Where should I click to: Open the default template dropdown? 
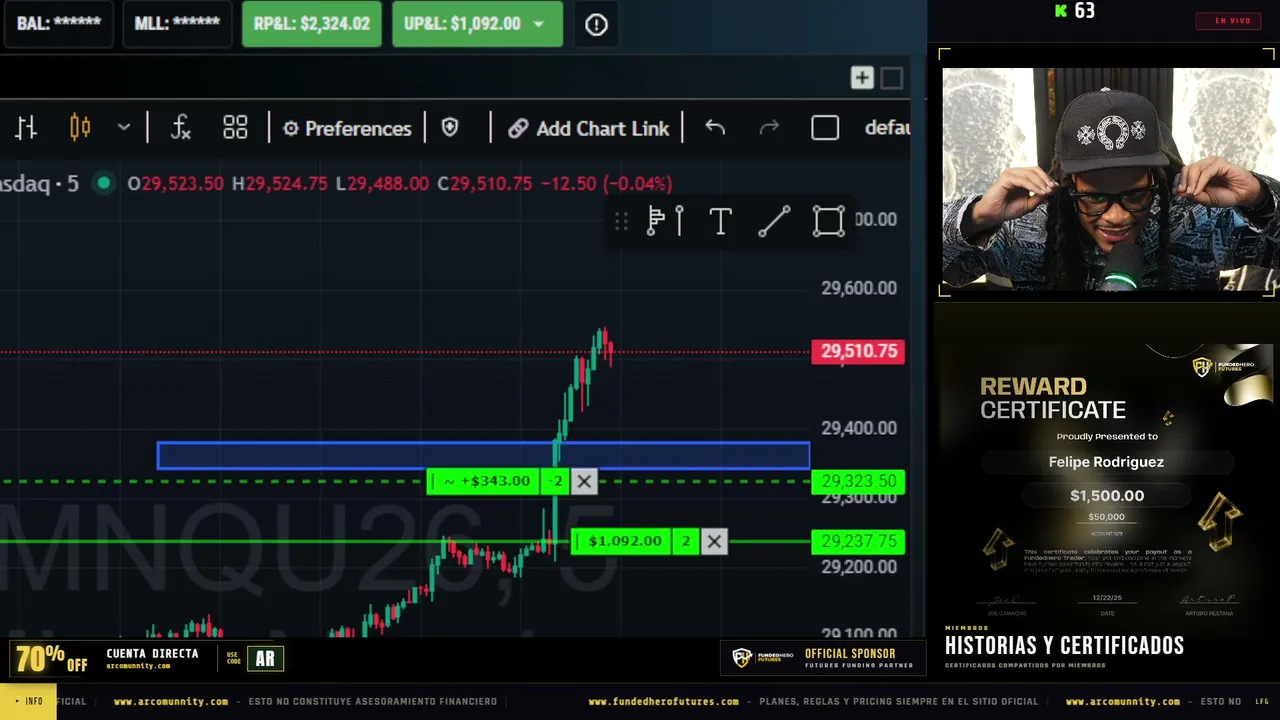tap(887, 128)
